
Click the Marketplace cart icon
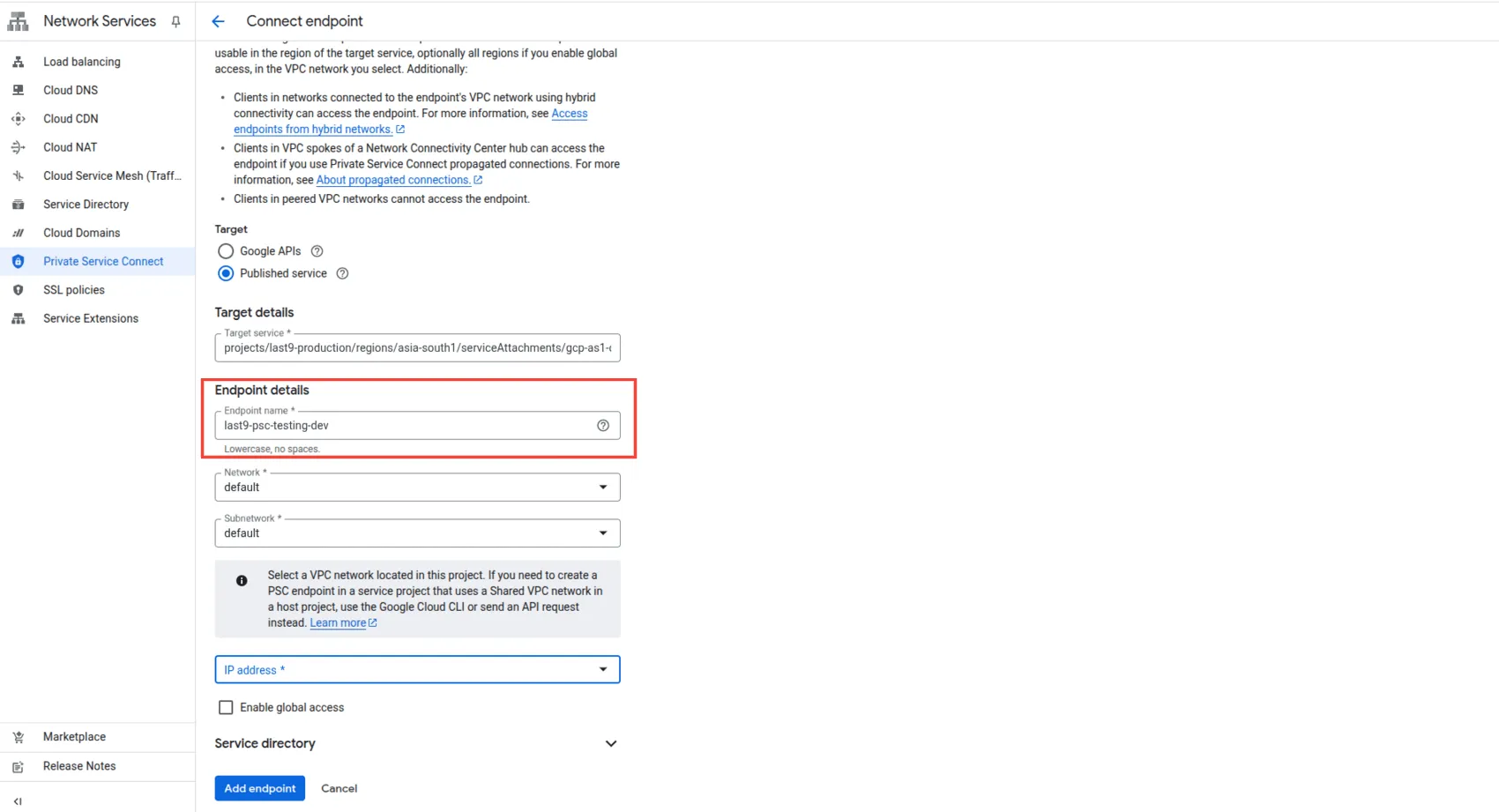19,737
